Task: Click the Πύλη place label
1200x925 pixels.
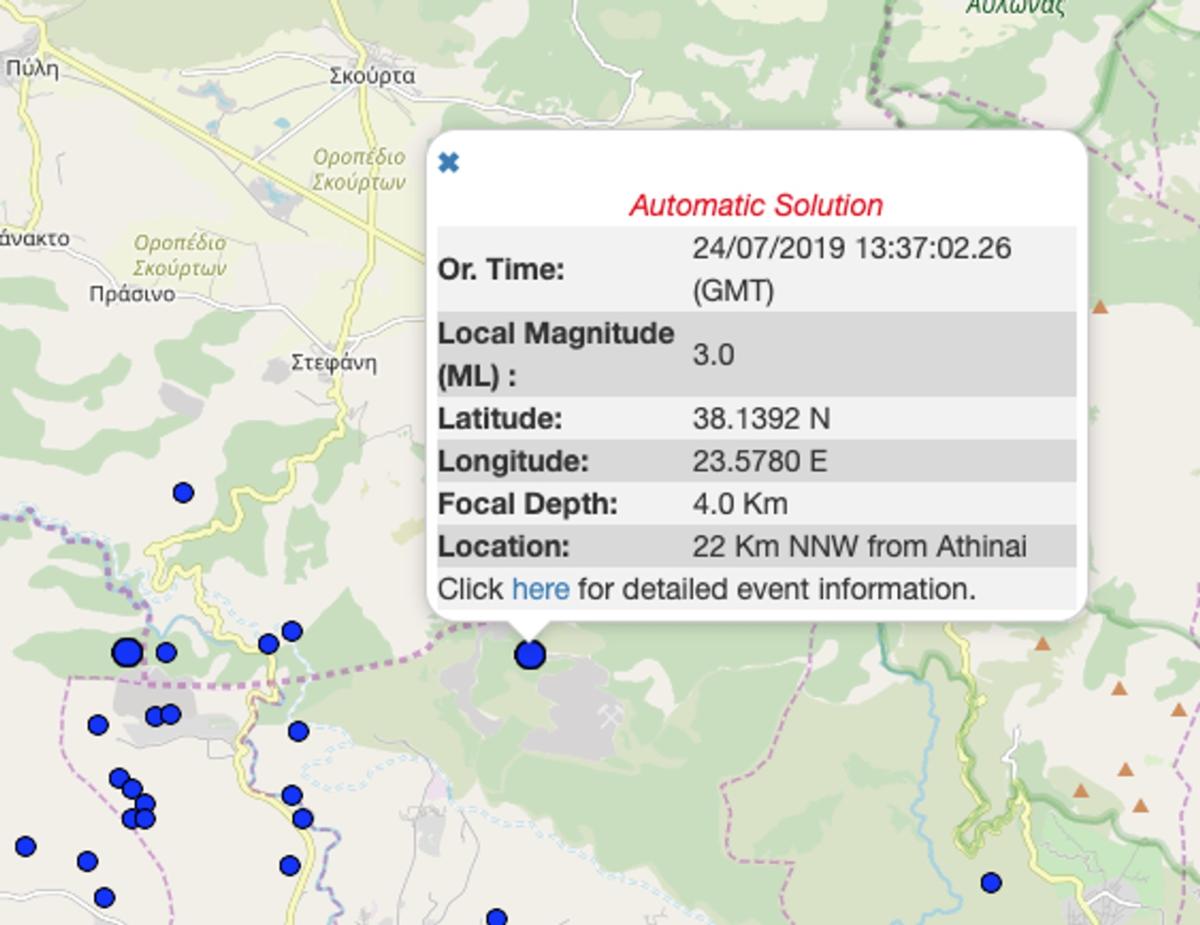Action: [x=32, y=69]
